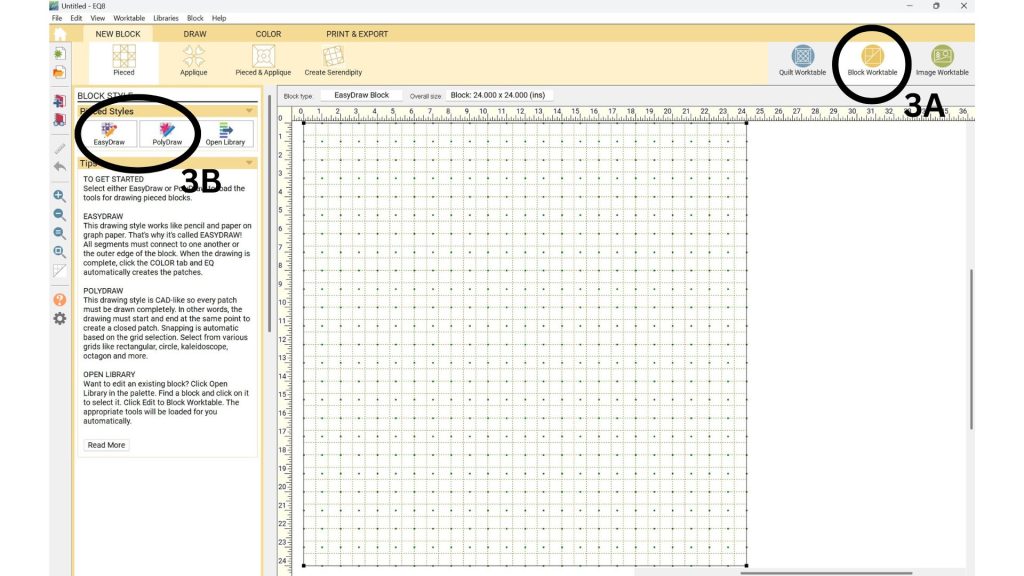Select the Pieced block style
1024x576 pixels.
click(x=123, y=58)
